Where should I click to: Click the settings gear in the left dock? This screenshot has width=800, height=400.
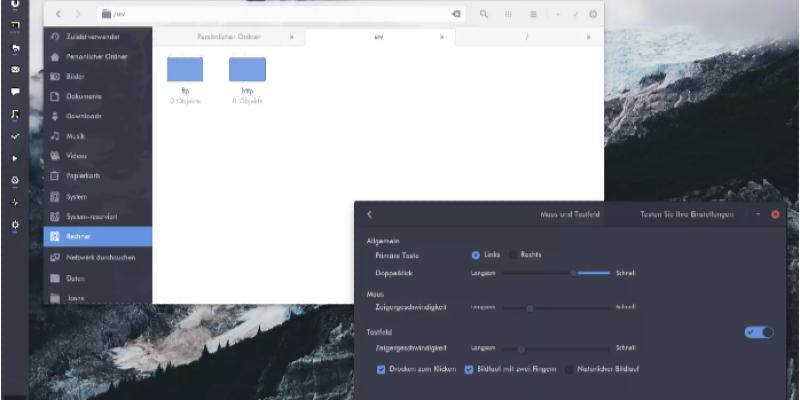(x=15, y=226)
